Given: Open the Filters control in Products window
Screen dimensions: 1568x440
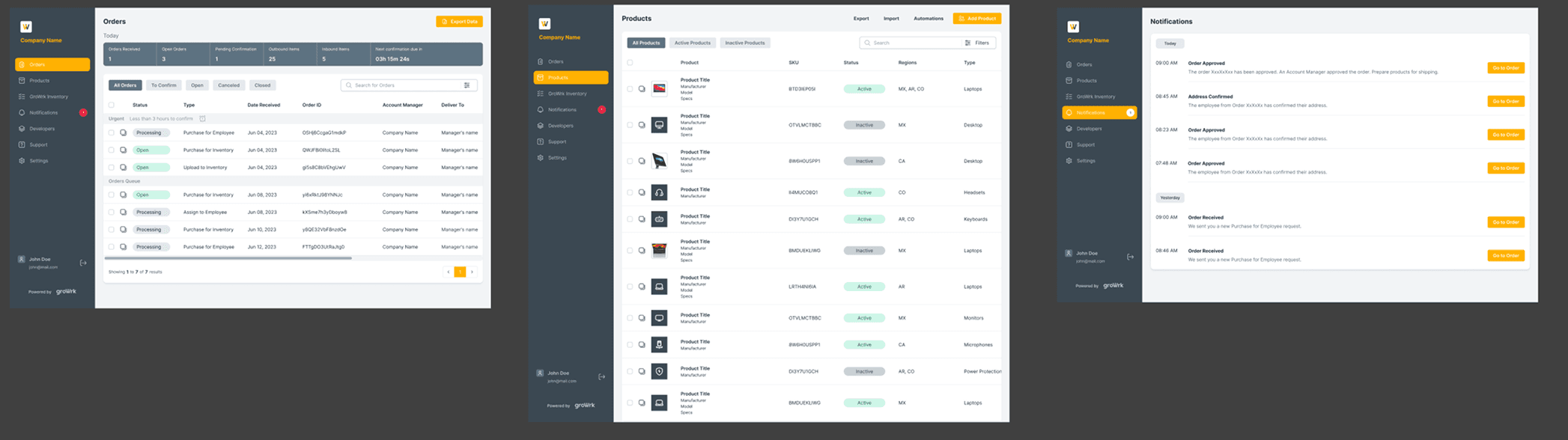Looking at the screenshot, I should (x=977, y=43).
